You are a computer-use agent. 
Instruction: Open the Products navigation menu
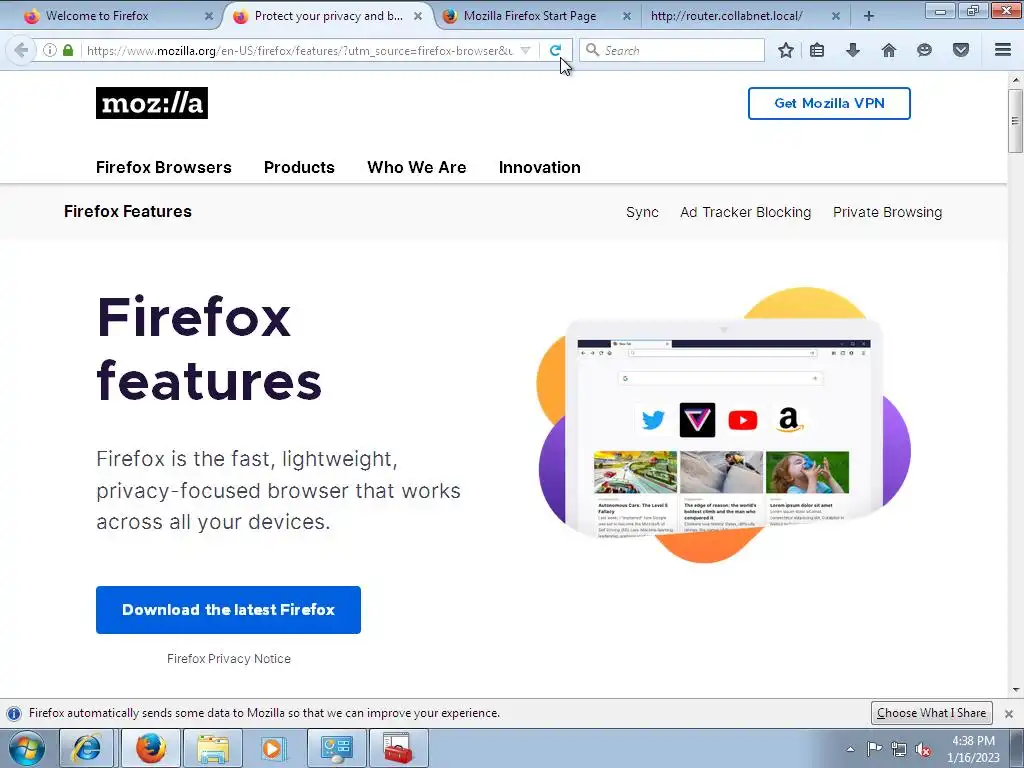(x=299, y=167)
